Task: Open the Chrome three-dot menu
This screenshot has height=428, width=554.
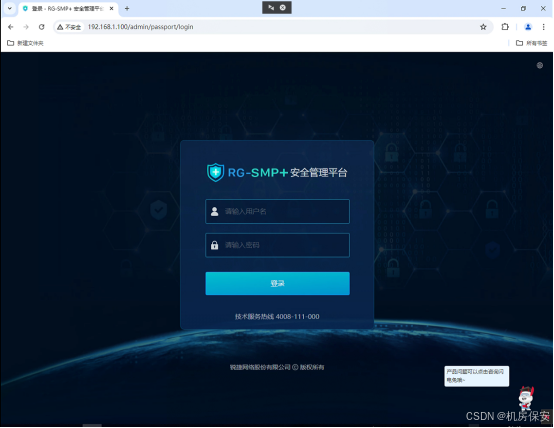Action: tap(543, 27)
